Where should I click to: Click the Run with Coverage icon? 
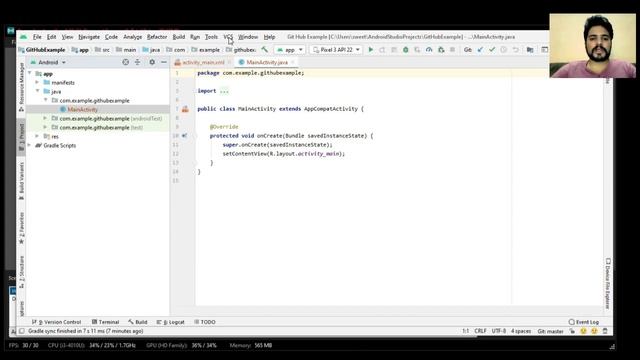(x=417, y=50)
